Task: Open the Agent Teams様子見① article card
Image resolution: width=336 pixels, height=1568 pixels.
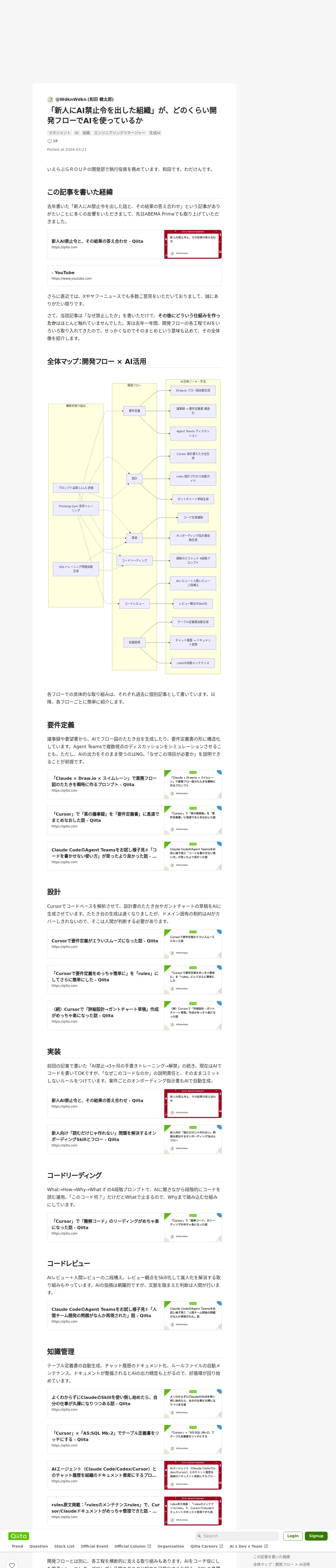Action: coord(134,1315)
